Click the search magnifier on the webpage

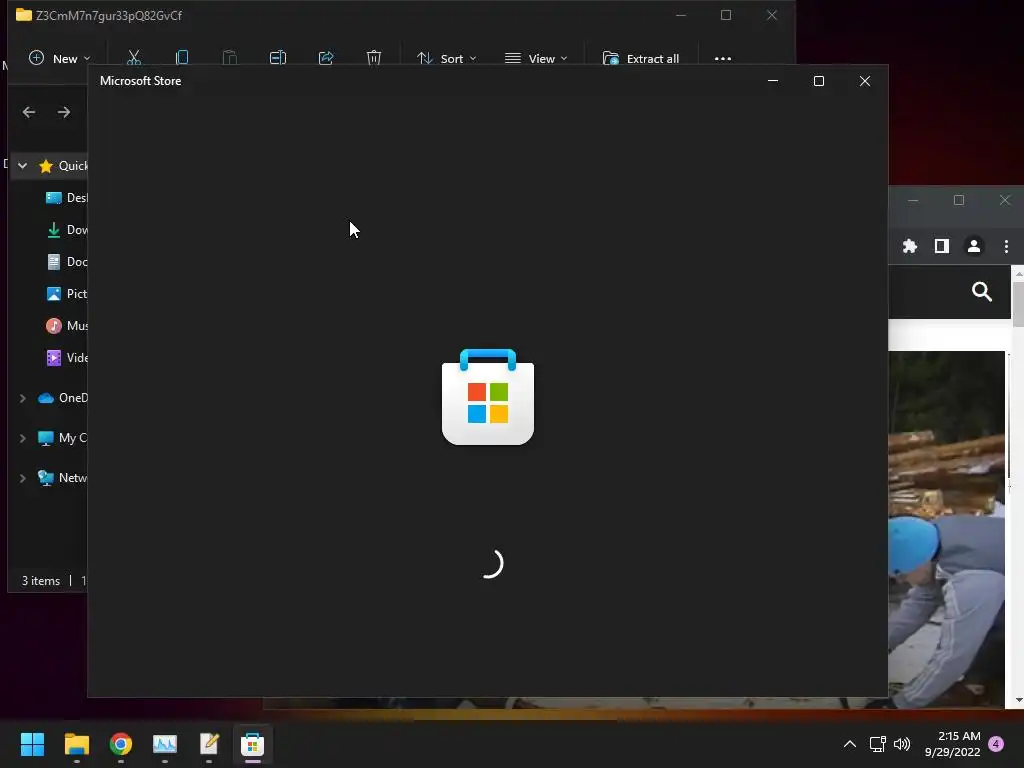[x=982, y=292]
